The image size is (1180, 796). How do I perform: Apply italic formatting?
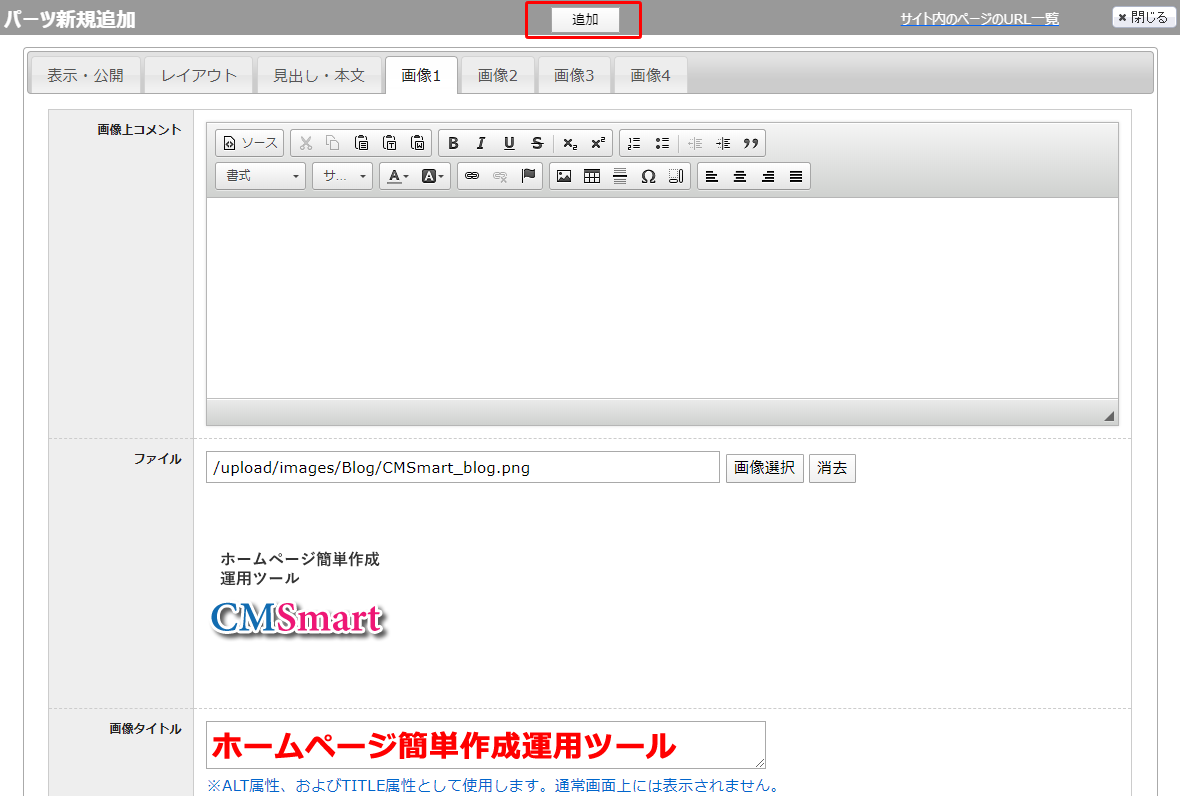tap(481, 143)
